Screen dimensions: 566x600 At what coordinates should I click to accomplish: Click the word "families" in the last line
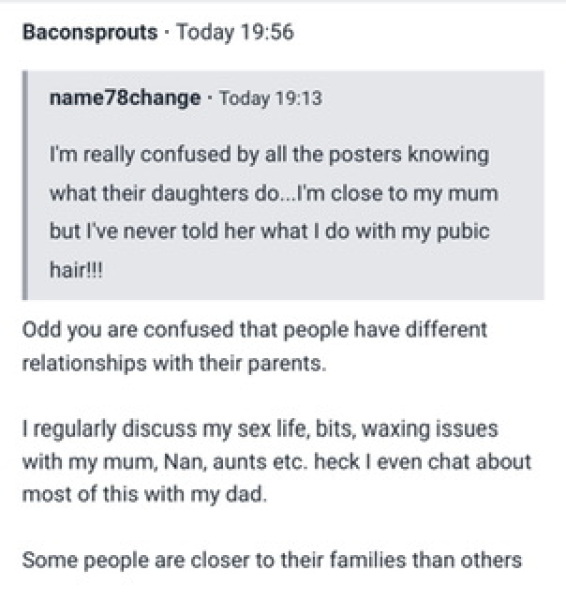(x=367, y=561)
